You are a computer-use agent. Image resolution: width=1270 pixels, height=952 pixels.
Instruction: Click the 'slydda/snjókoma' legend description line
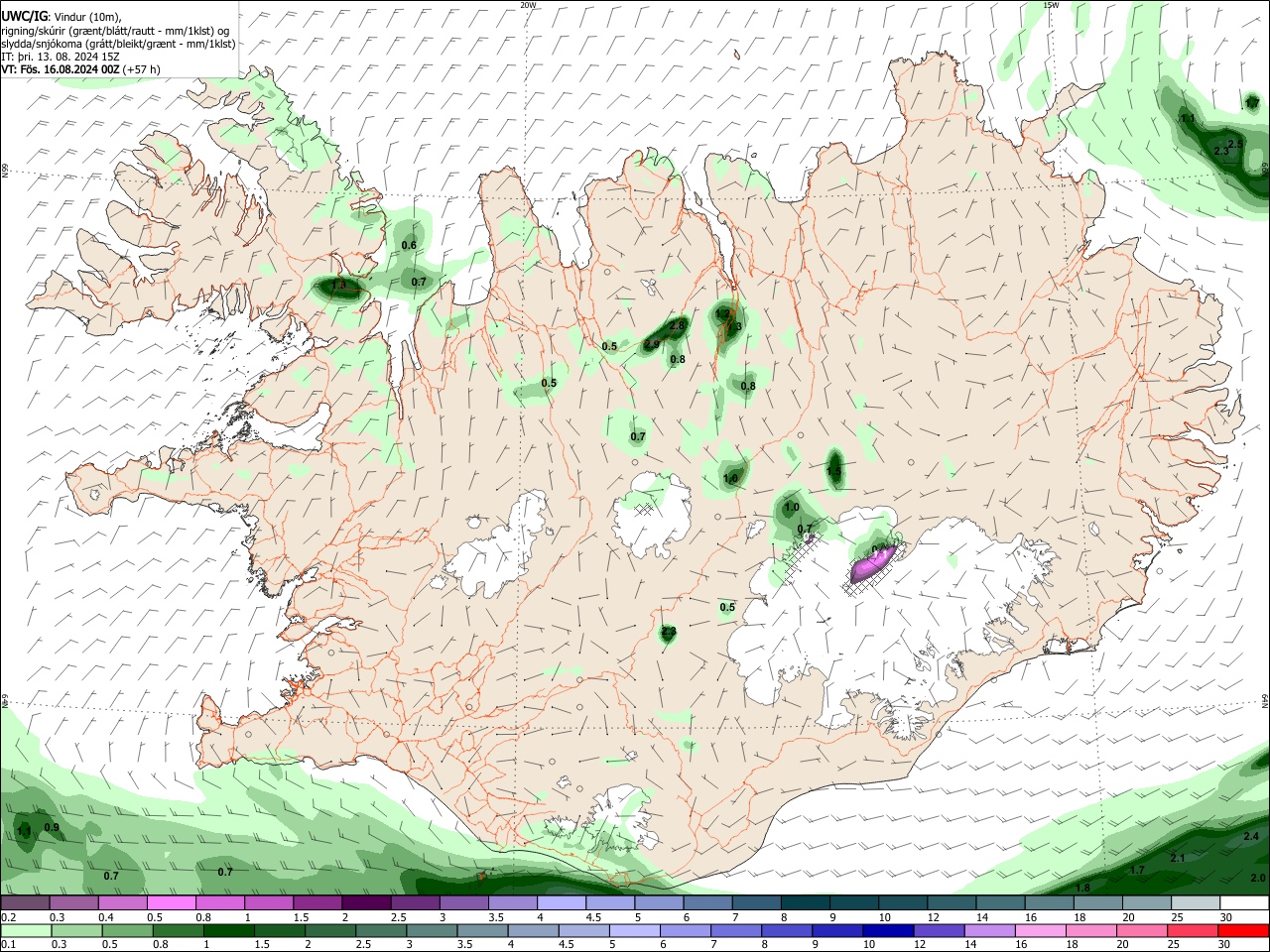(x=118, y=44)
